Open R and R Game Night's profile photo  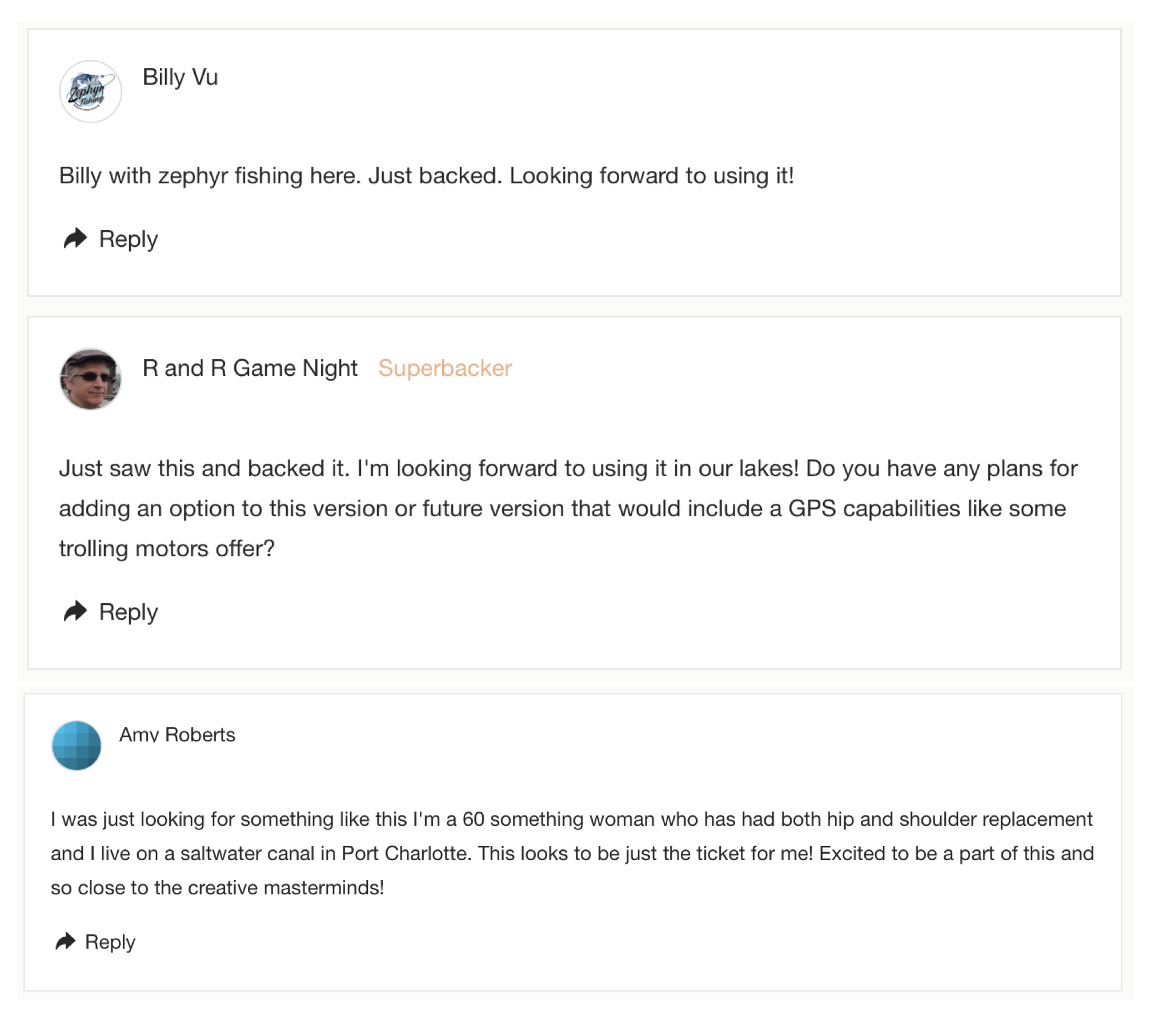point(90,379)
